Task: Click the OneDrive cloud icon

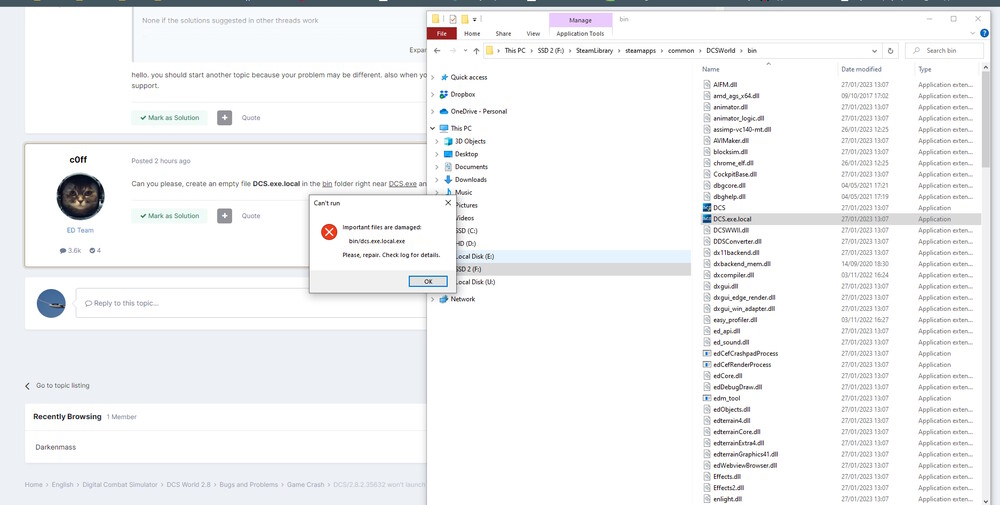Action: (x=444, y=111)
